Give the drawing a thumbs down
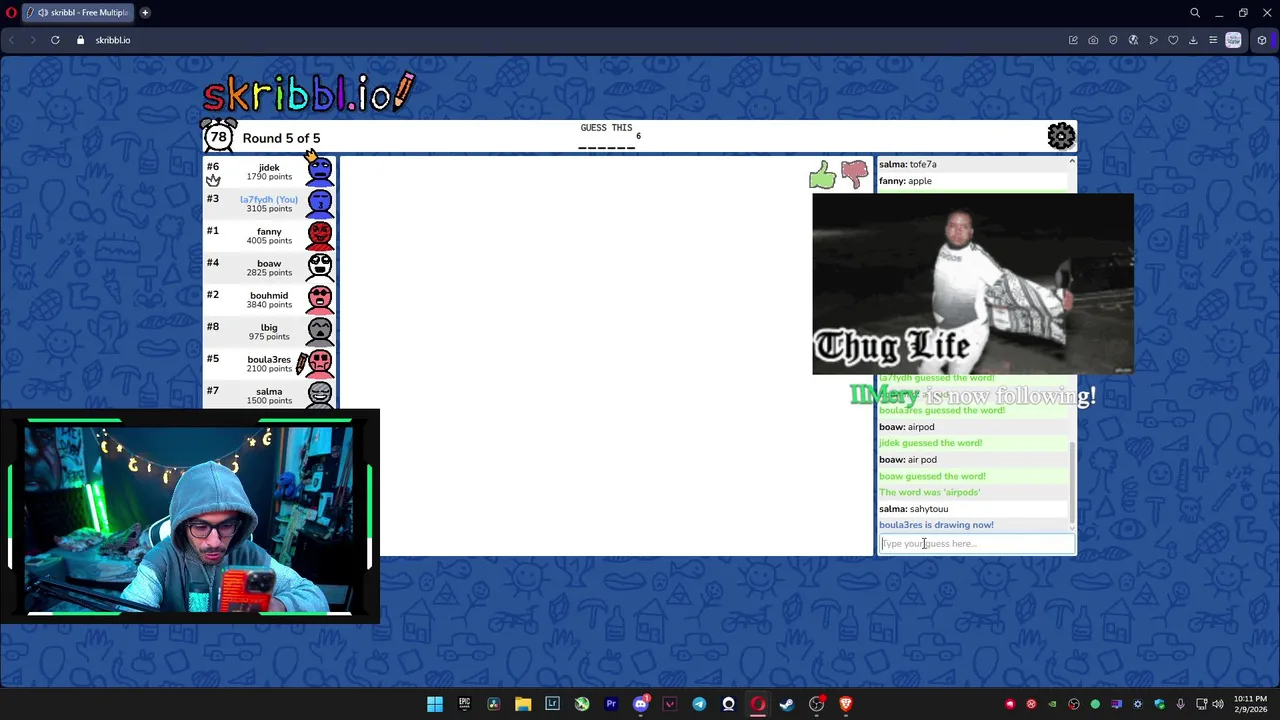This screenshot has height=720, width=1280. click(854, 175)
